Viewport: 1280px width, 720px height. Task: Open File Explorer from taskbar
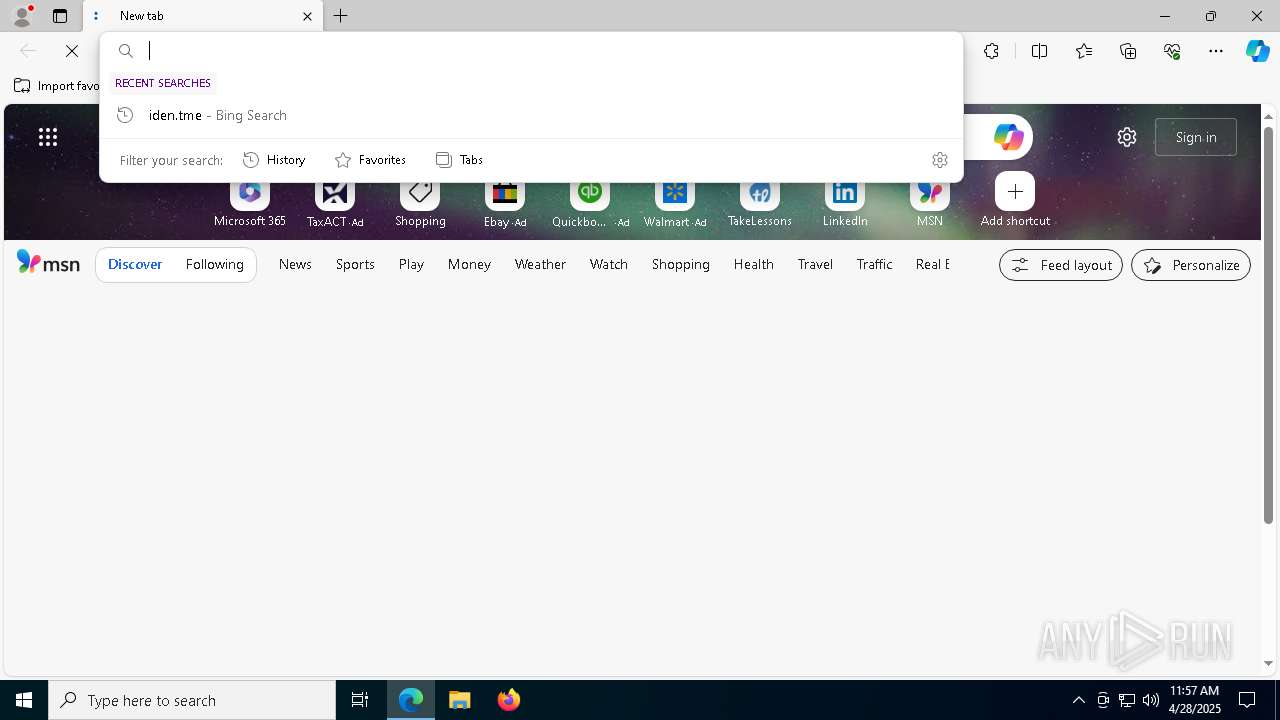click(460, 700)
